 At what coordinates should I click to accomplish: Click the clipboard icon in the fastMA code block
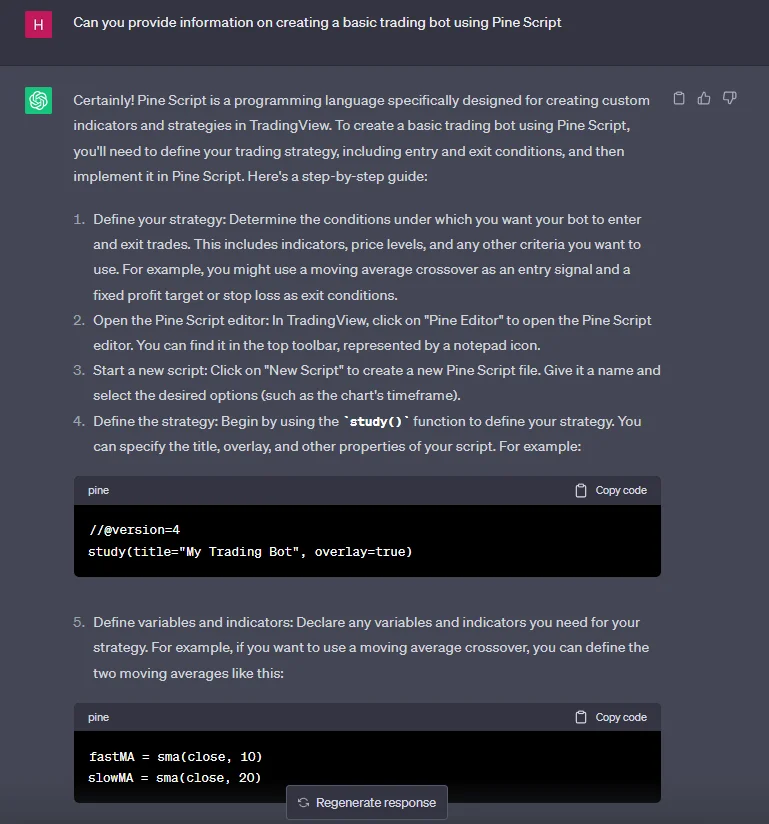[581, 717]
